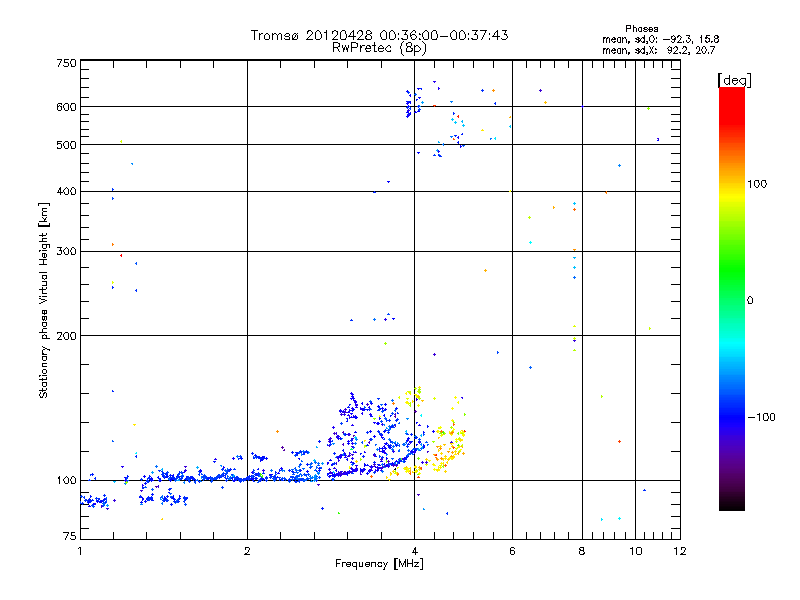Click the 'Phases' heading at top right
Screen dimensions: 800x600
point(641,29)
